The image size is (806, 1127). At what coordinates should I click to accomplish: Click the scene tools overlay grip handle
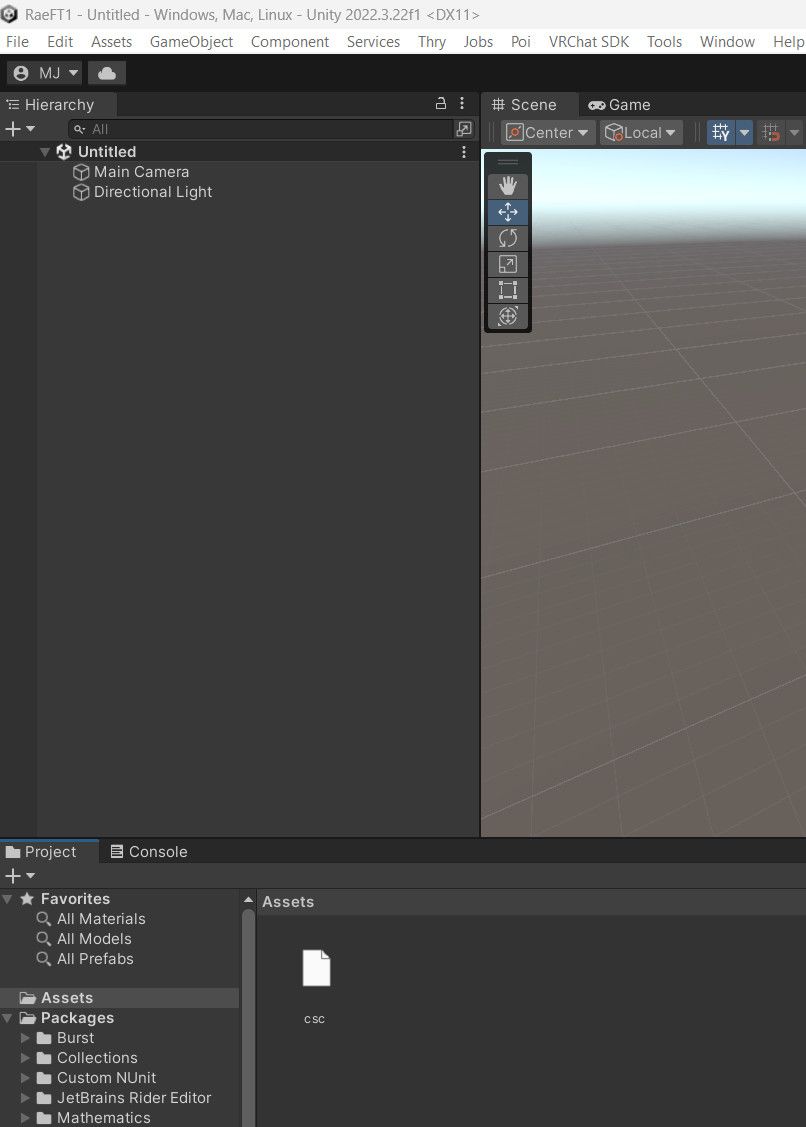508,162
